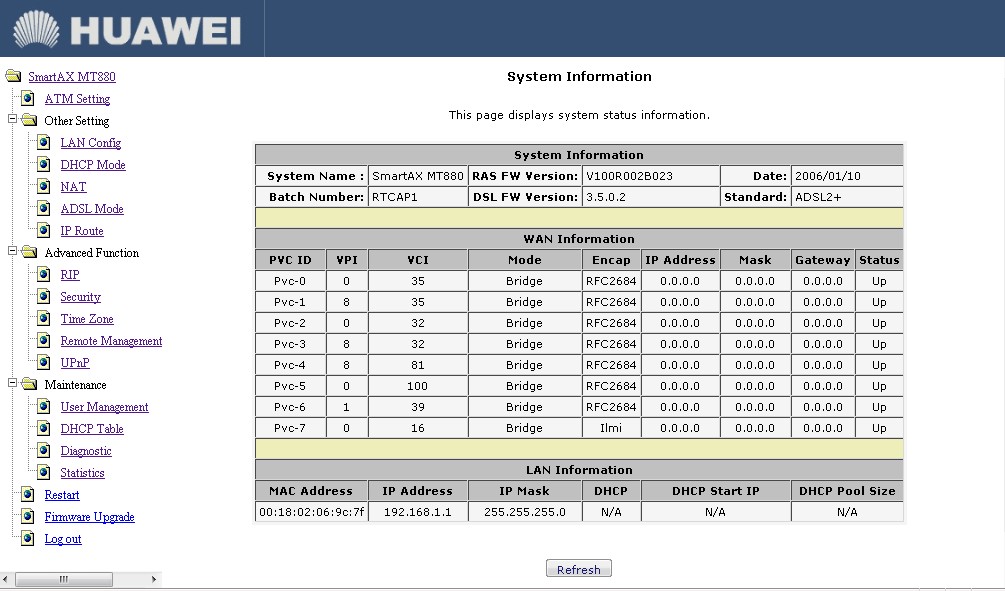Screen dimensions: 1005x591
Task: Select ADSL Mode link
Action: tap(92, 209)
